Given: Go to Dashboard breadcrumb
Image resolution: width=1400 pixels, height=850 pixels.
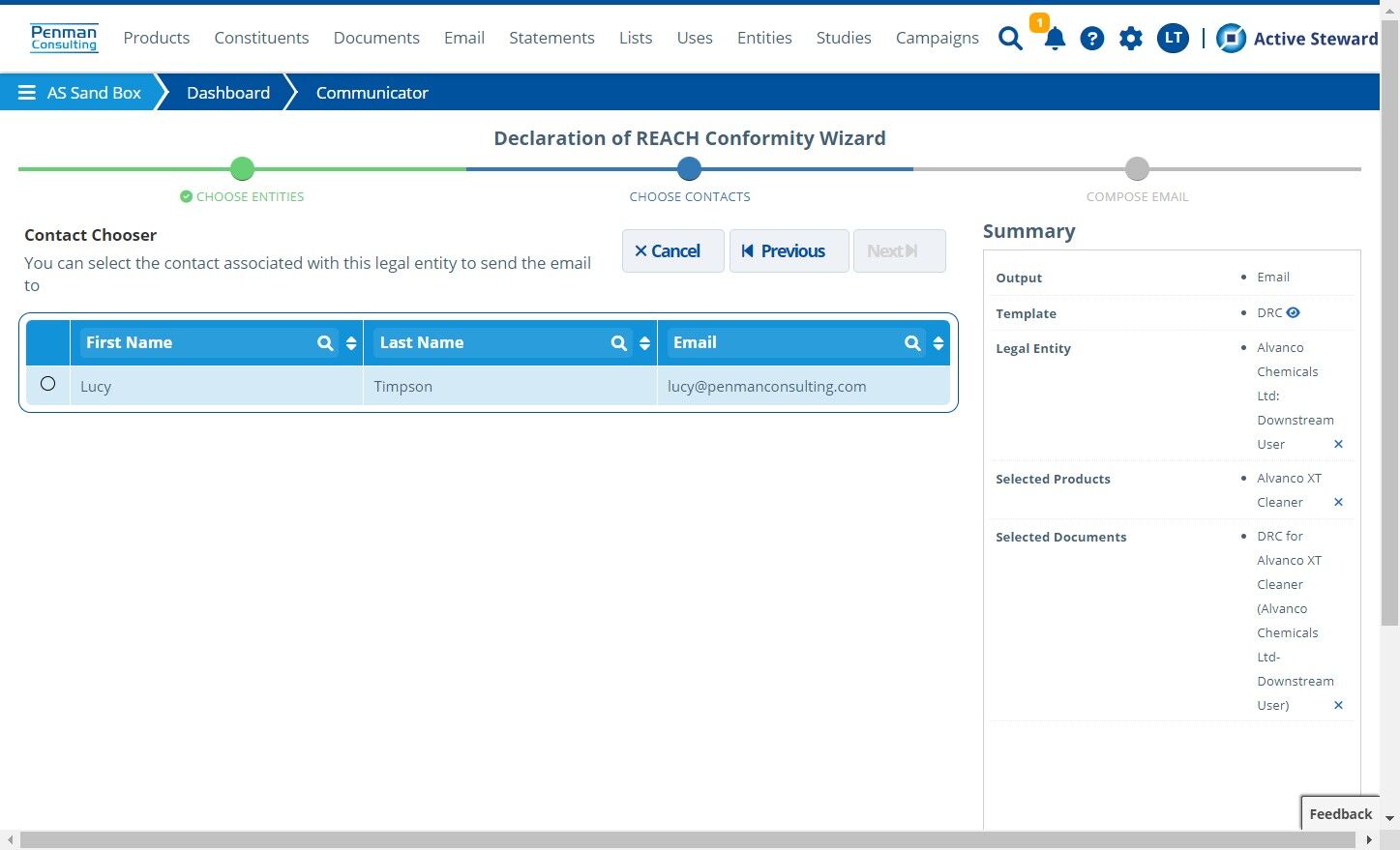Looking at the screenshot, I should 228,93.
